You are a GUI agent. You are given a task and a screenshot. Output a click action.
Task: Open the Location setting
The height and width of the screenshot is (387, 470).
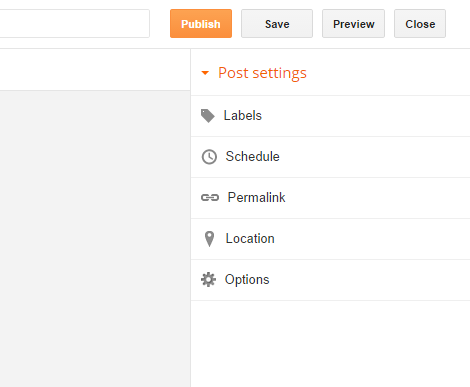330,239
